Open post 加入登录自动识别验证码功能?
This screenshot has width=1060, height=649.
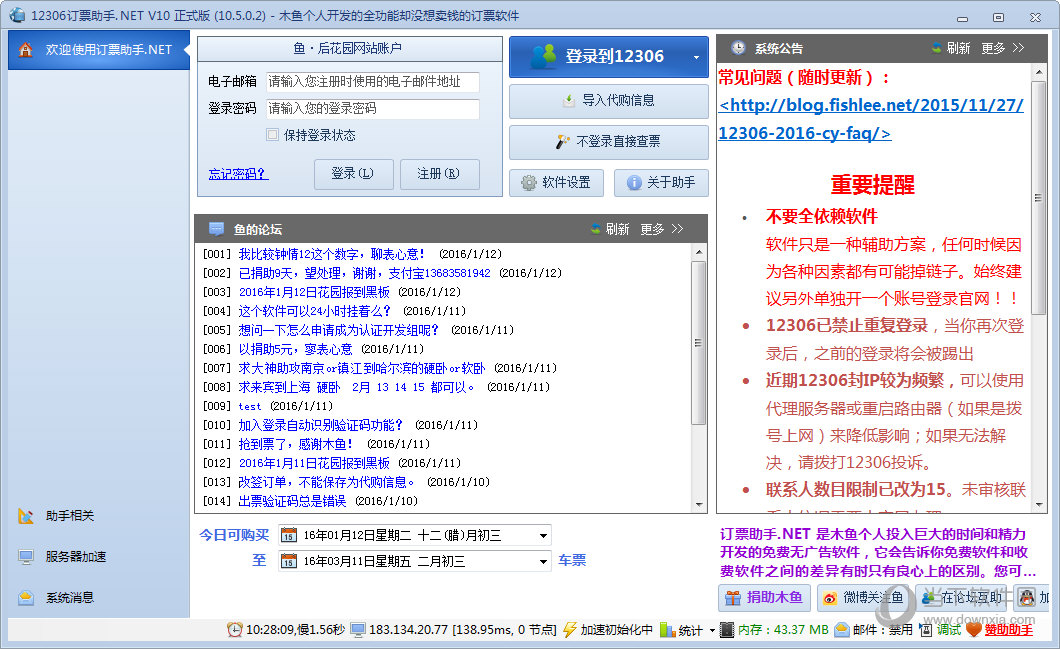point(320,425)
